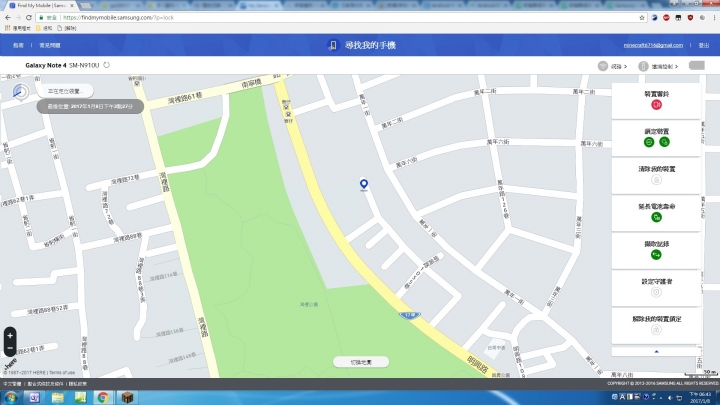Select the Find My Mobile browser tab
The height and width of the screenshot is (405, 720).
[x=41, y=6]
